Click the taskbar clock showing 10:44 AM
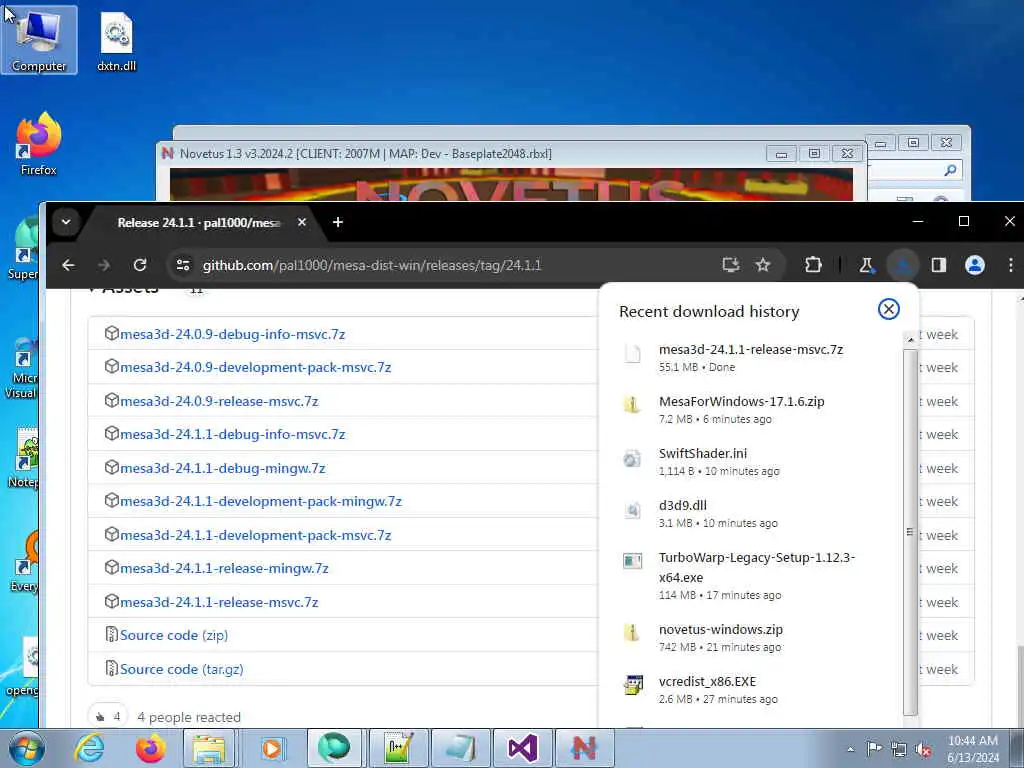Screen dimensions: 1024x768 tap(972, 749)
